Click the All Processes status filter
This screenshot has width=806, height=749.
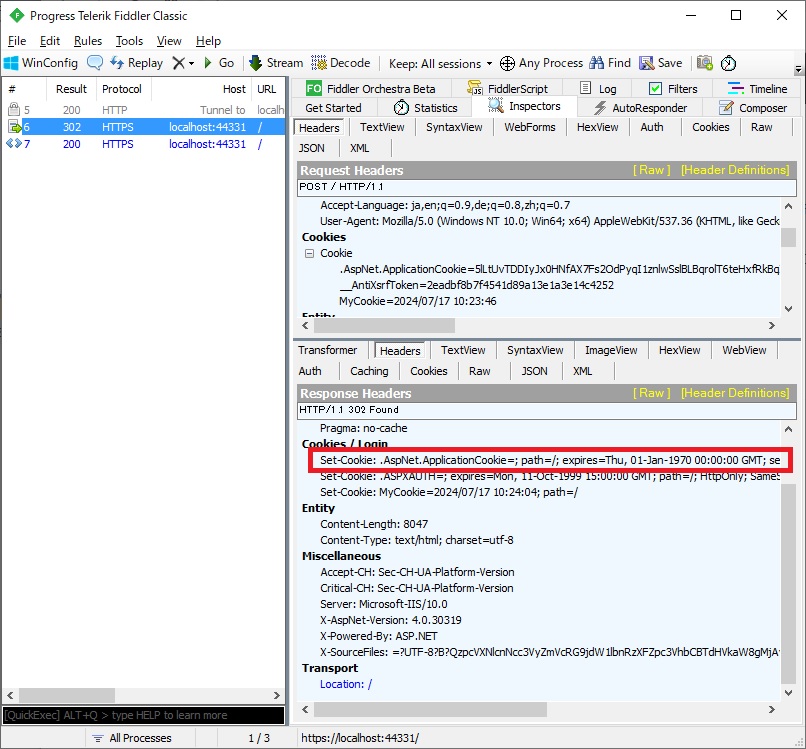point(132,738)
